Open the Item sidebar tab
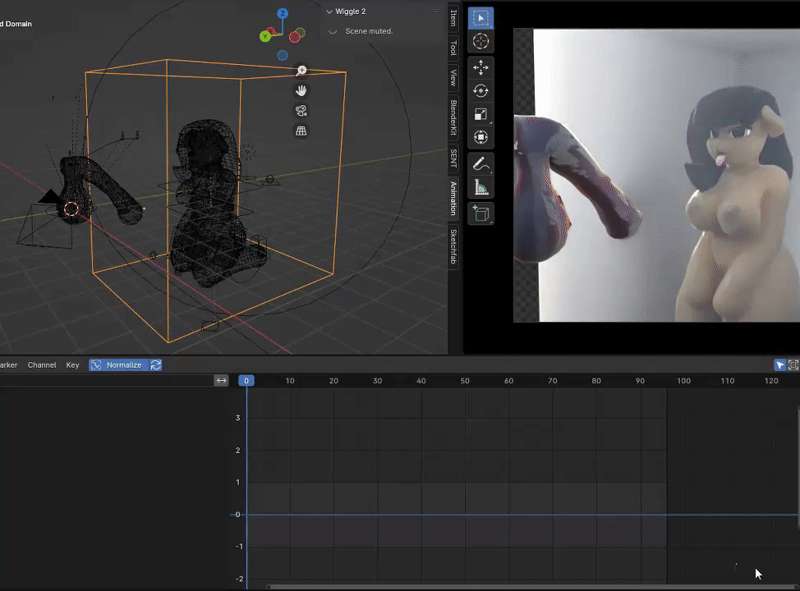Image resolution: width=800 pixels, height=591 pixels. (453, 18)
